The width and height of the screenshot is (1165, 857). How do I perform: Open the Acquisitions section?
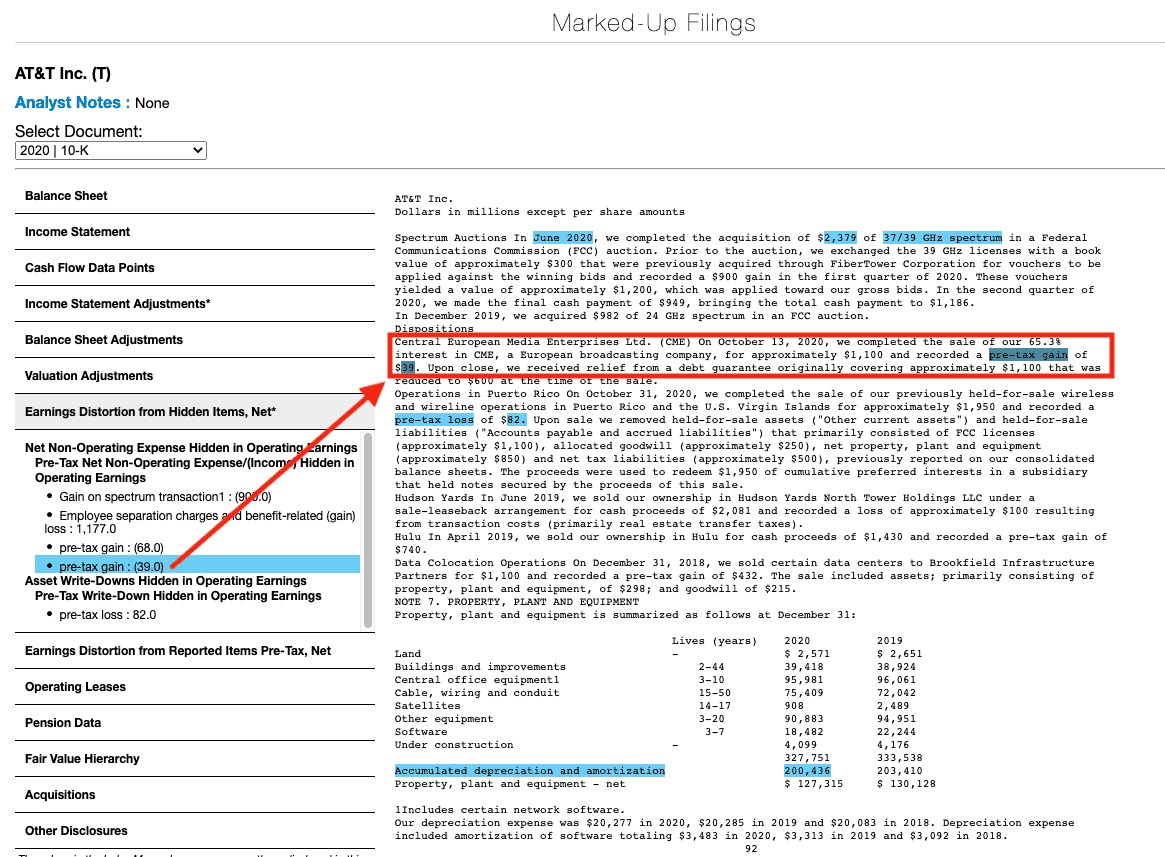click(195, 795)
